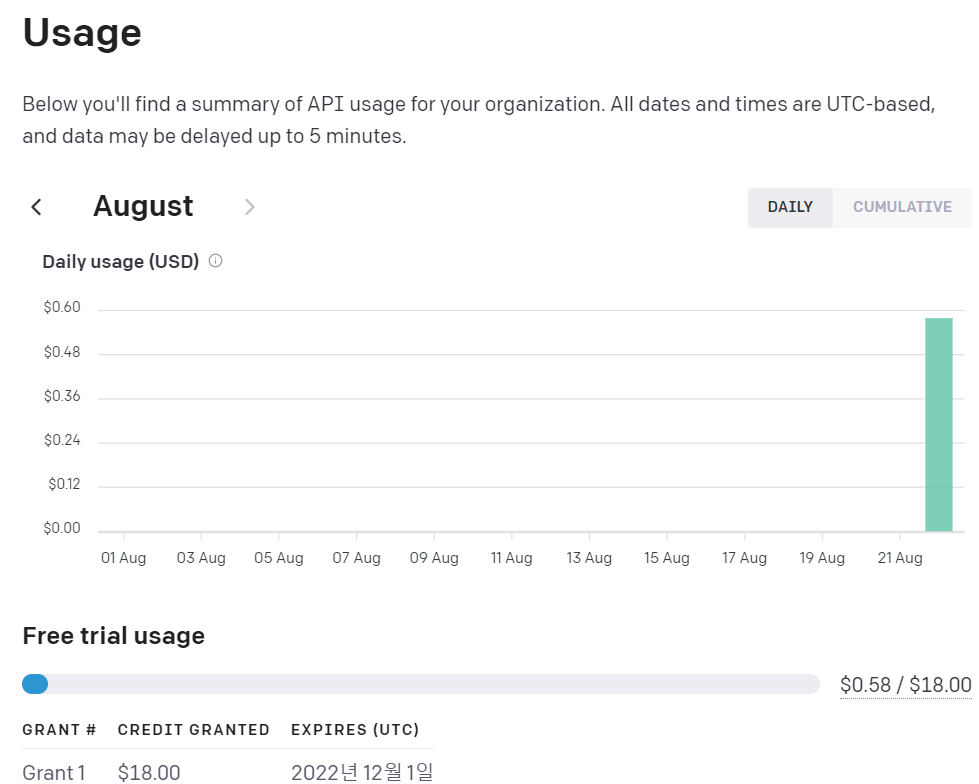Click the $0.58 / $18.00 usage total

pos(905,684)
